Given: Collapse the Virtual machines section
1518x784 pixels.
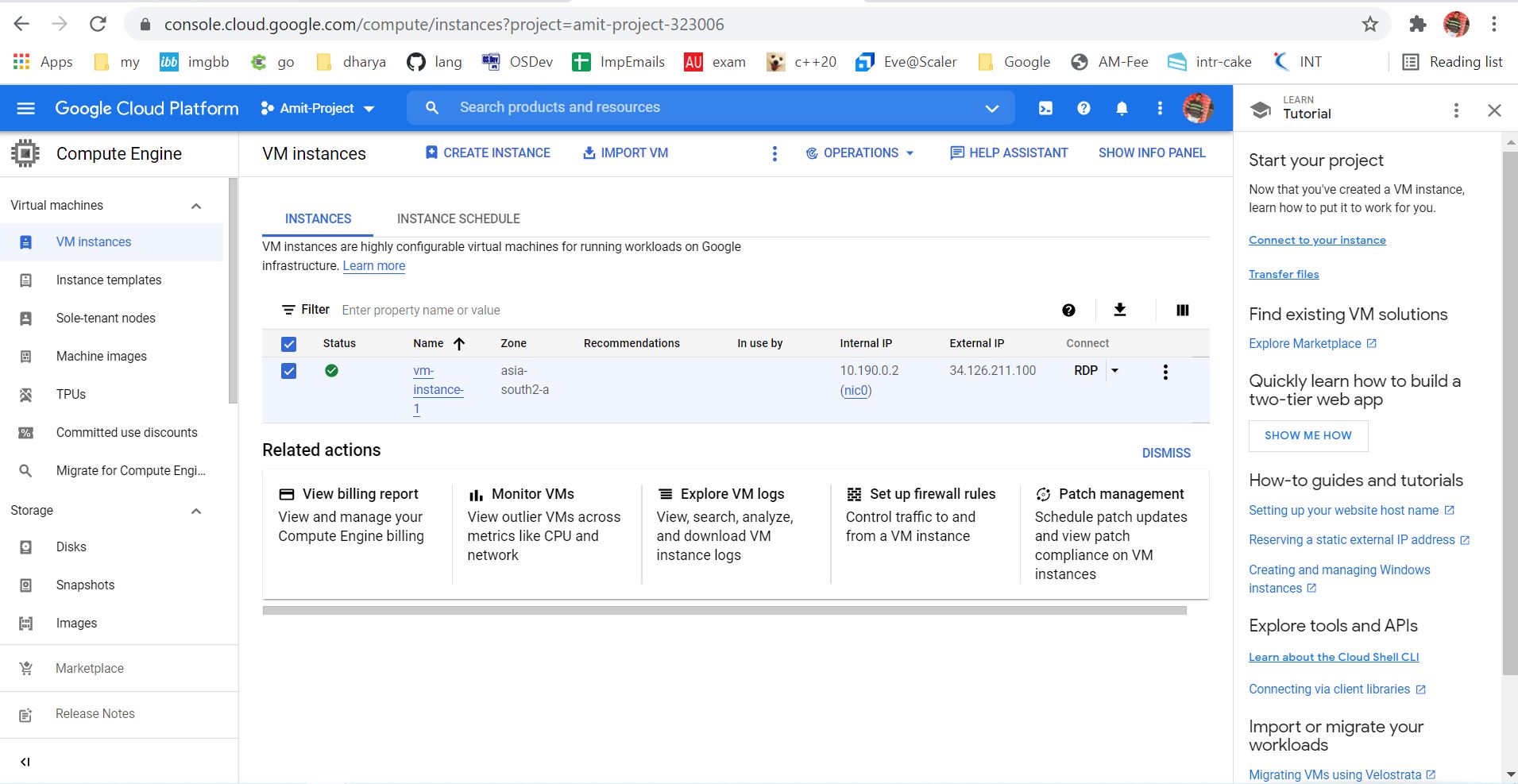Looking at the screenshot, I should tap(196, 206).
